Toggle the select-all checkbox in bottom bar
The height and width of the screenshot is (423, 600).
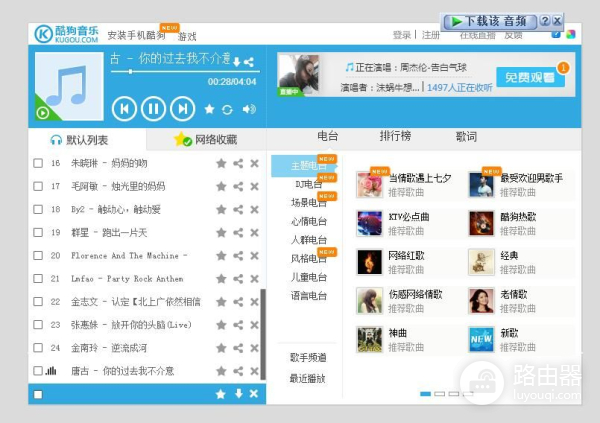38,394
